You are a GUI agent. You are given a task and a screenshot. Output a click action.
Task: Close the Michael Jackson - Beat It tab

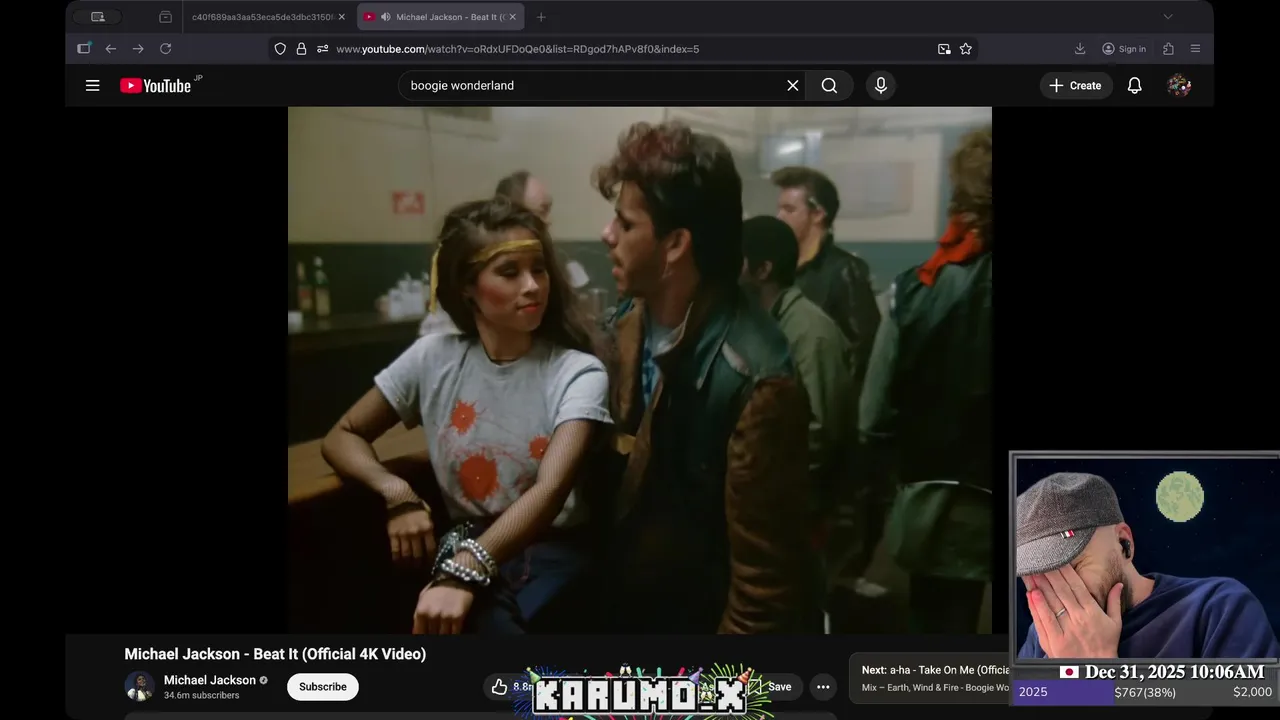[x=513, y=17]
